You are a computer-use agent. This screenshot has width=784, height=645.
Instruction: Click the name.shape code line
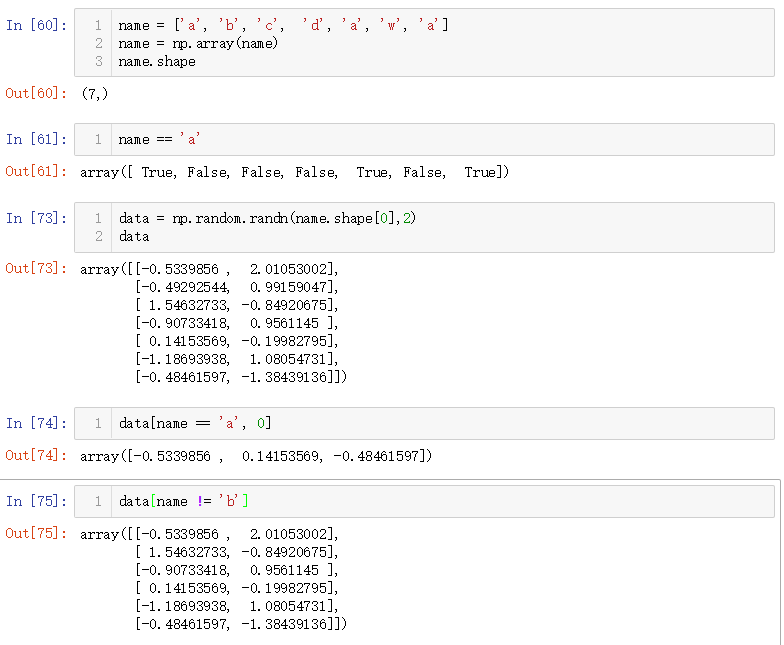[157, 61]
